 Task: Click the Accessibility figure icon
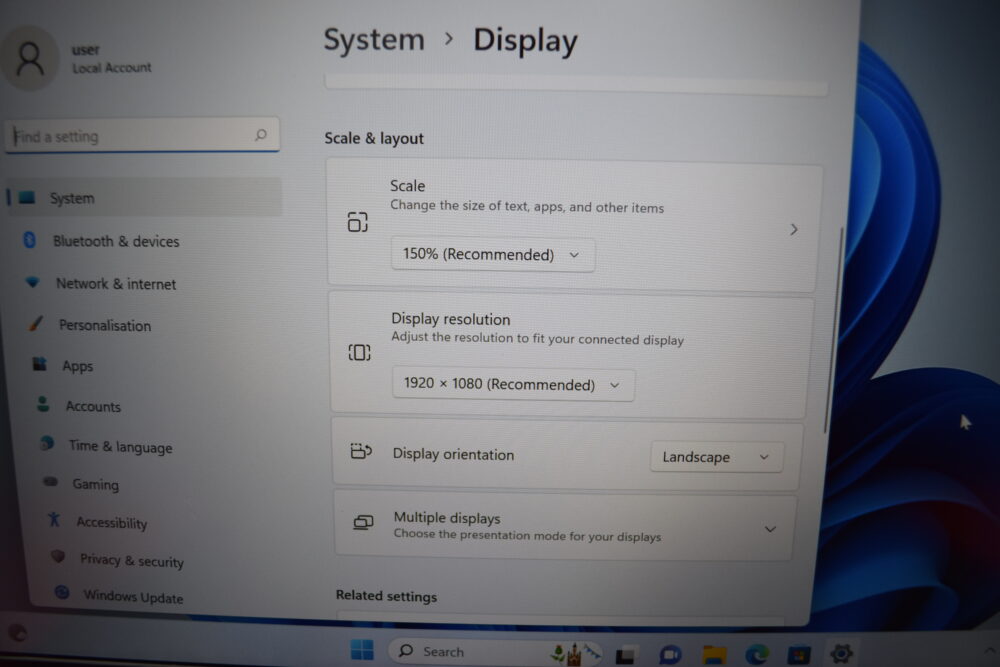(54, 519)
